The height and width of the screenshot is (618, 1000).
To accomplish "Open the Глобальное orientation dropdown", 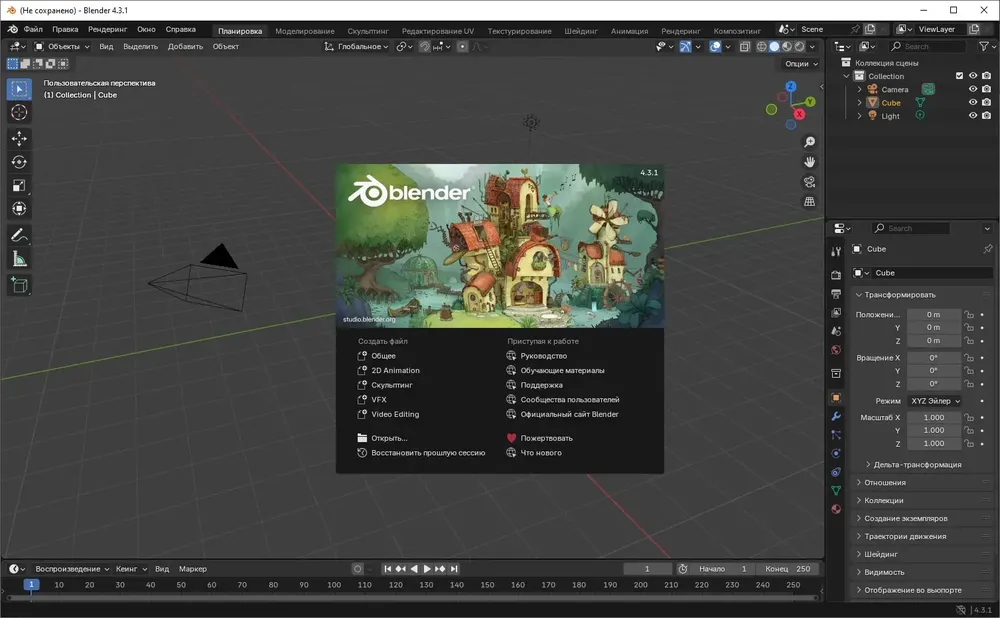I will (x=358, y=47).
